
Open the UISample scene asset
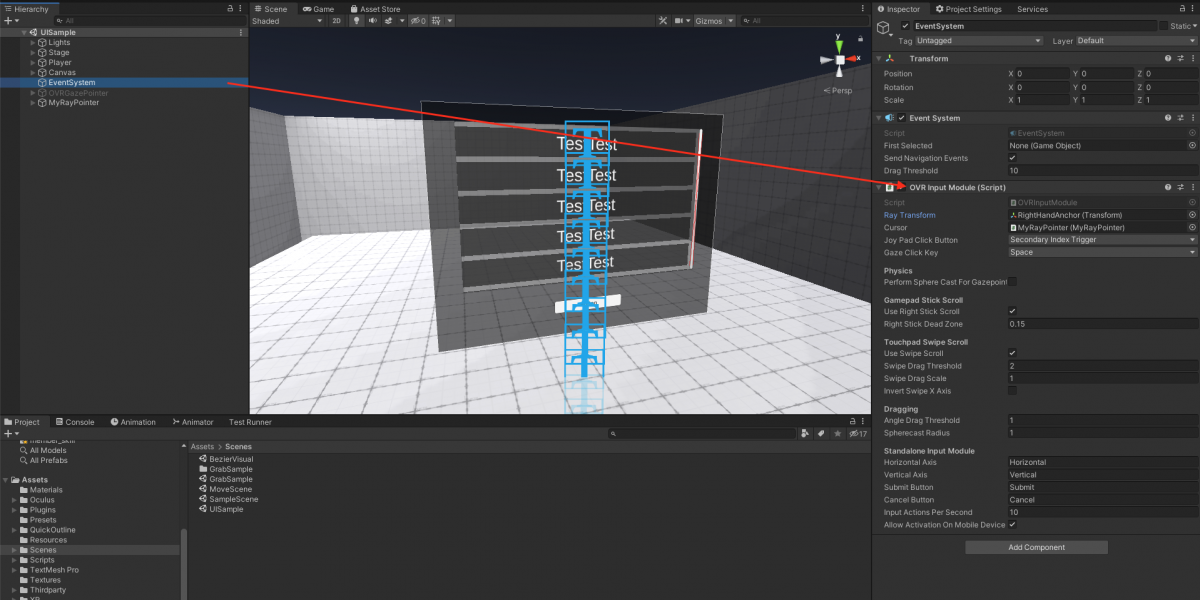[x=226, y=509]
